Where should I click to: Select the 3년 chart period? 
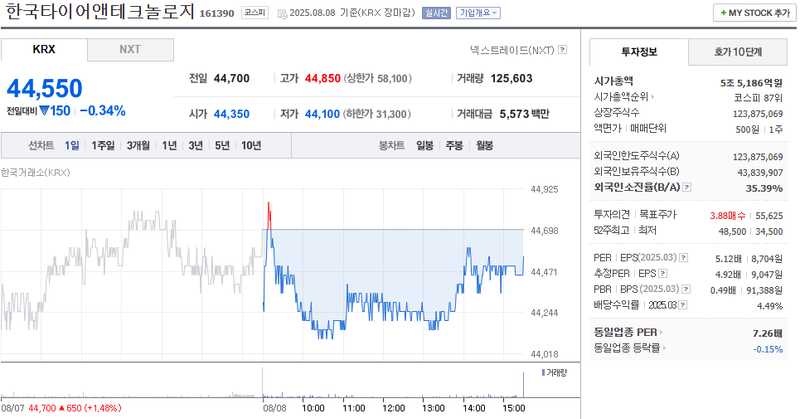click(x=196, y=146)
